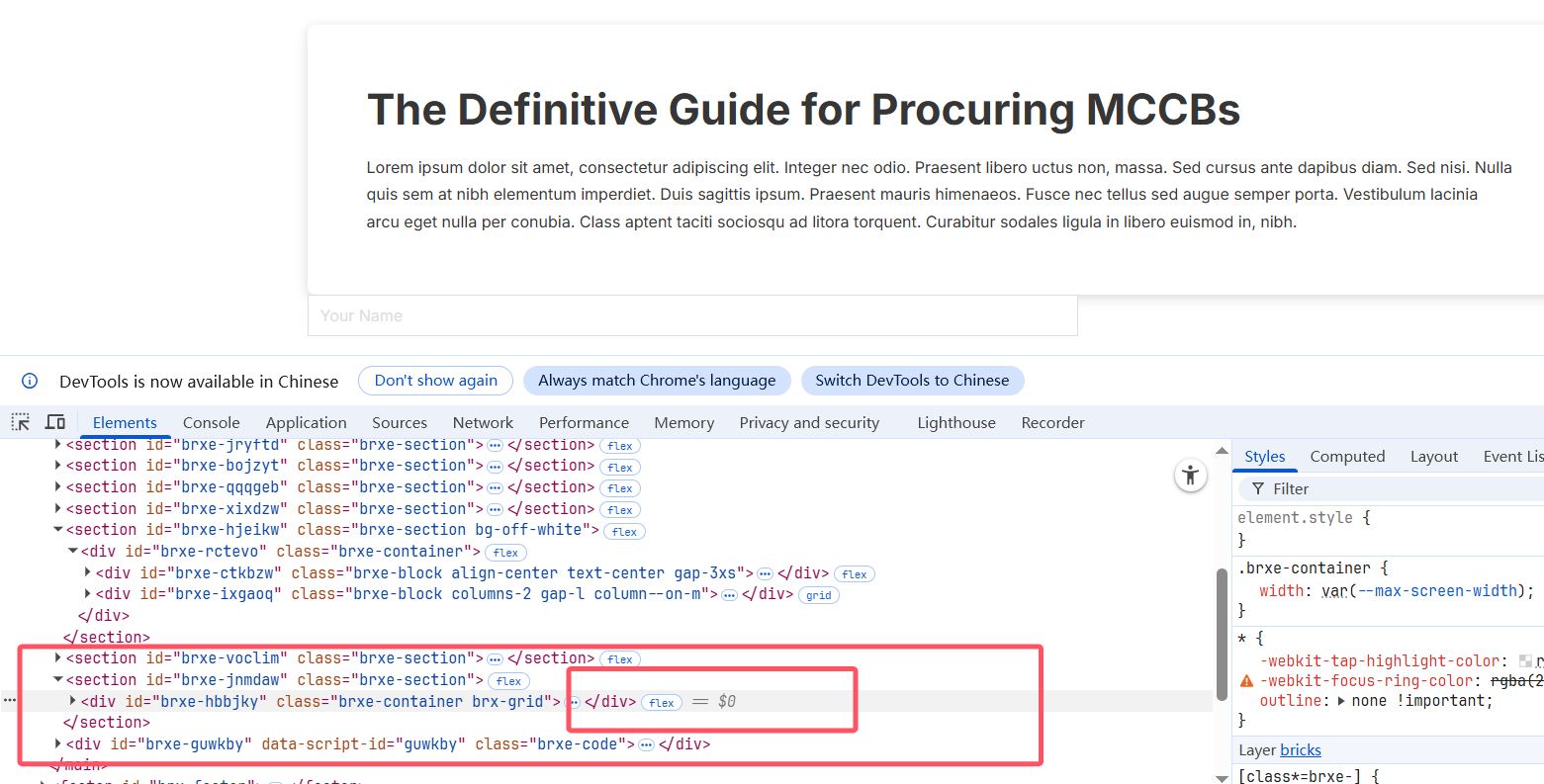This screenshot has height=784, width=1544.
Task: Click the -webkit-tap-highlight-color swatch
Action: pos(1525,661)
